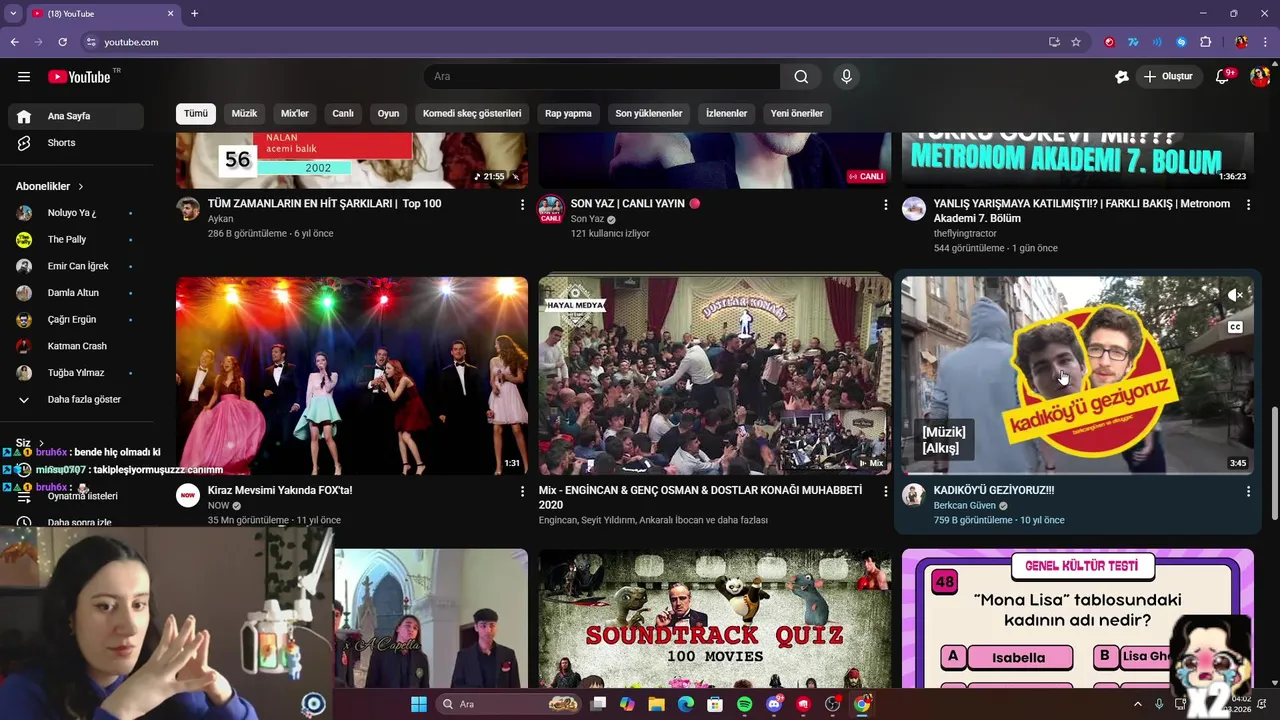Open the Chrome profile avatar

click(x=1241, y=42)
